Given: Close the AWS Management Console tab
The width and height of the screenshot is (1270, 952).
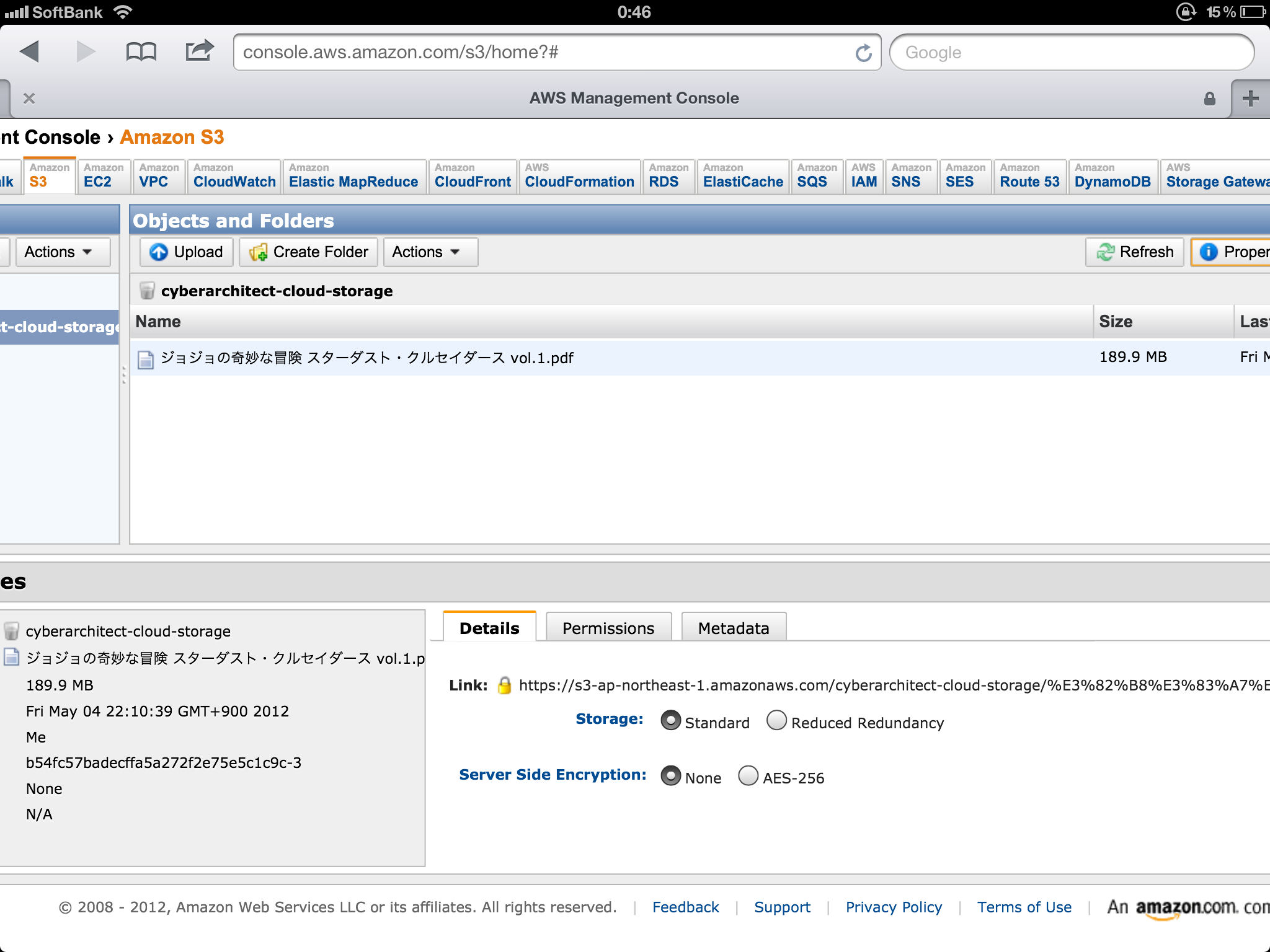Looking at the screenshot, I should pos(29,99).
